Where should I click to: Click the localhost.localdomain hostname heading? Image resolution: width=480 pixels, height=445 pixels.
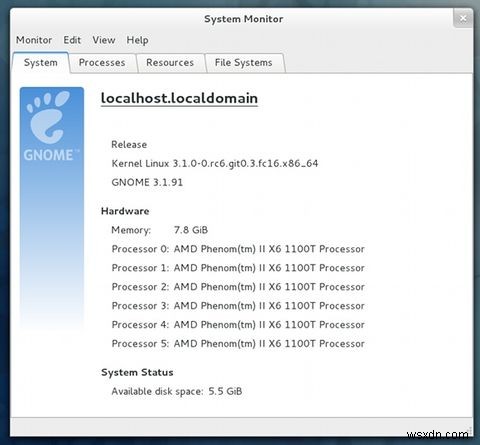tap(179, 98)
